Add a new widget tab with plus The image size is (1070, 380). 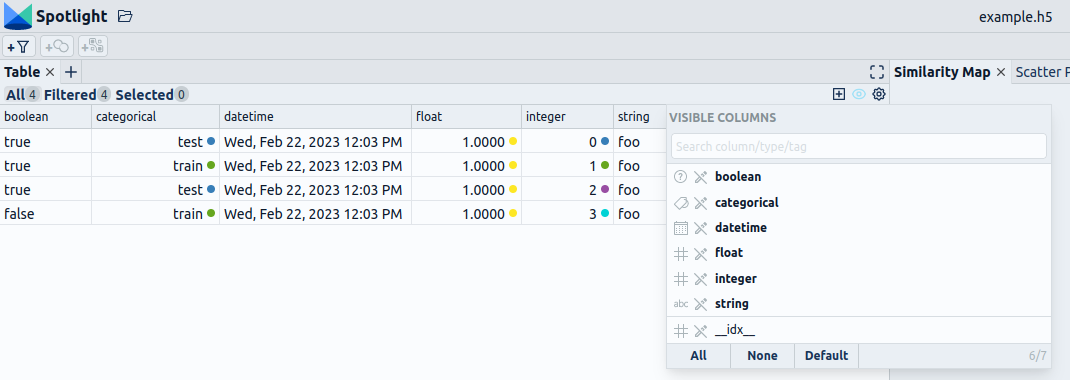(x=71, y=72)
